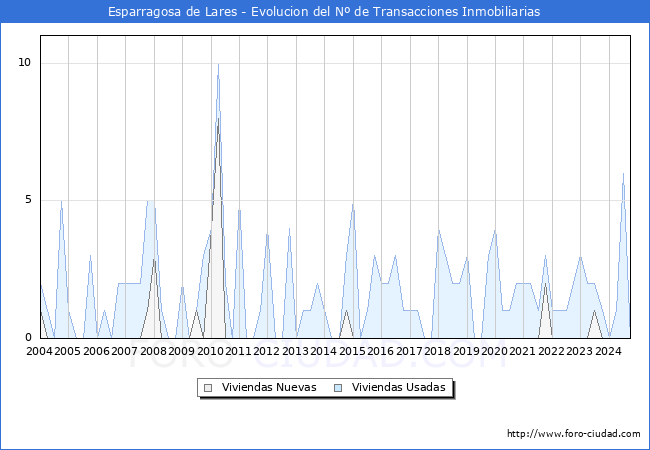This screenshot has width=650, height=450.
Task: Click the 2008 new homes gray peak
Action: pos(154,260)
